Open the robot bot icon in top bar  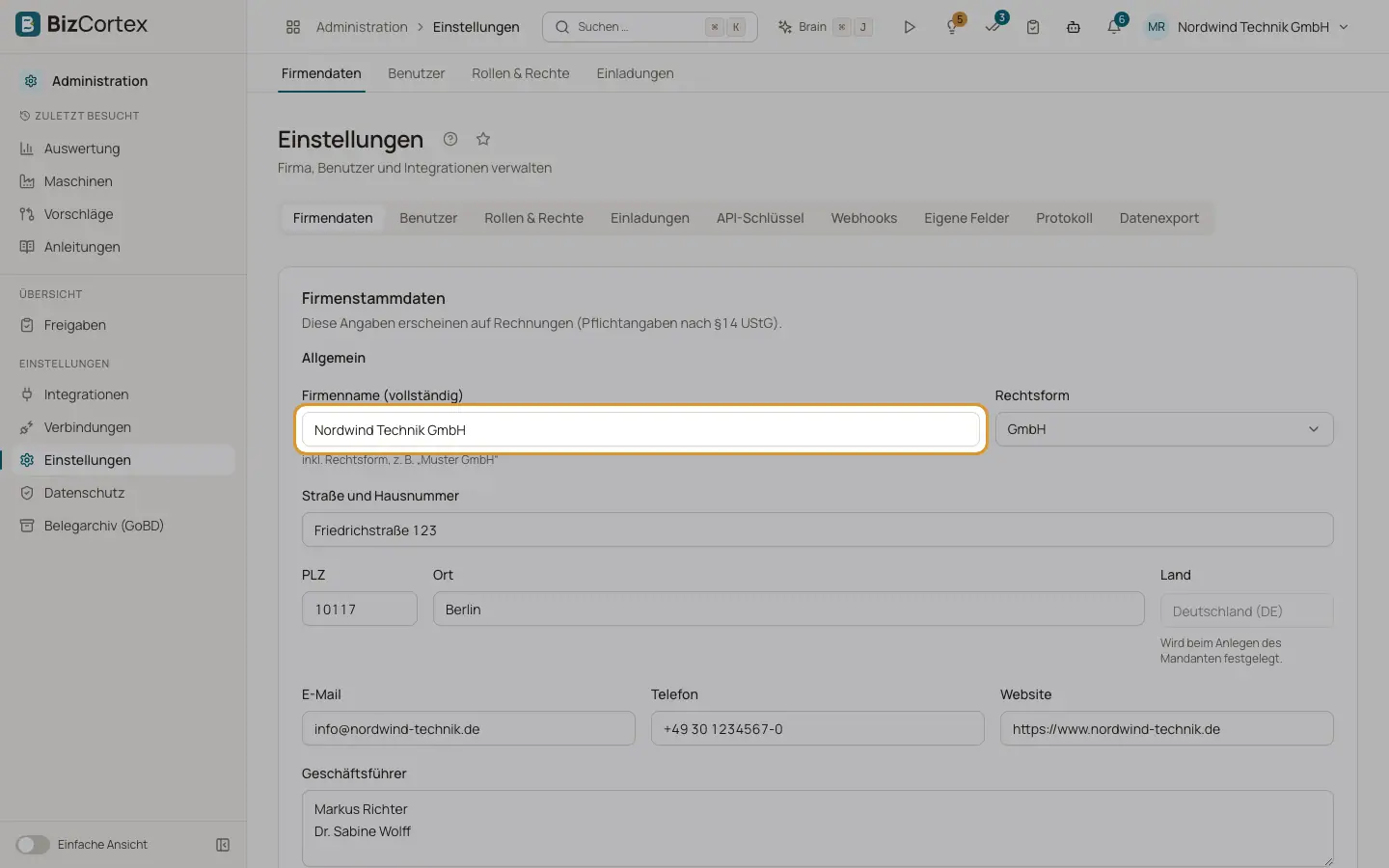[x=1074, y=27]
